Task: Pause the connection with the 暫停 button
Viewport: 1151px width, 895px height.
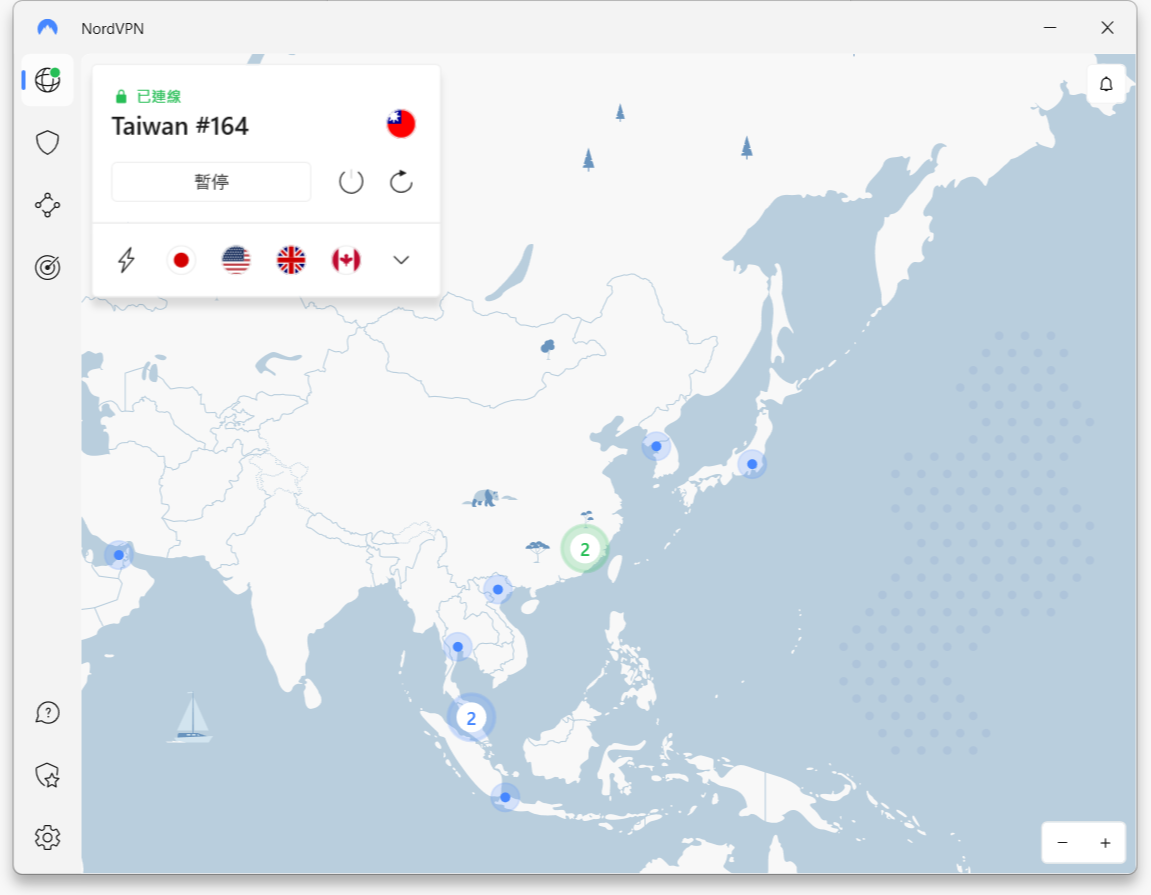Action: (211, 182)
